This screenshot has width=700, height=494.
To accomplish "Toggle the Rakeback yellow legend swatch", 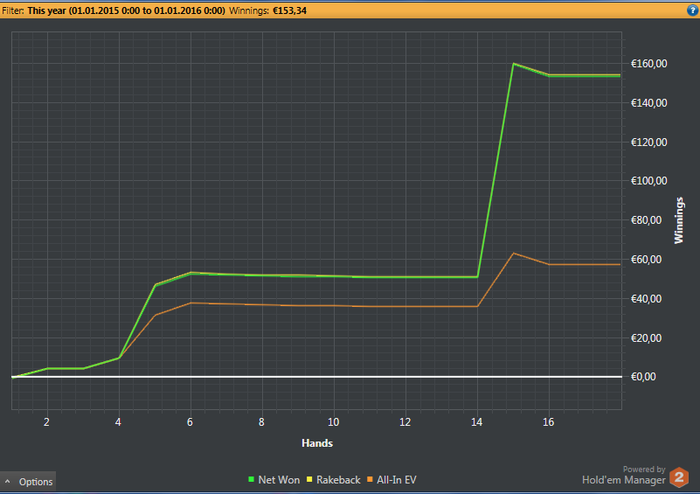I will 309,480.
